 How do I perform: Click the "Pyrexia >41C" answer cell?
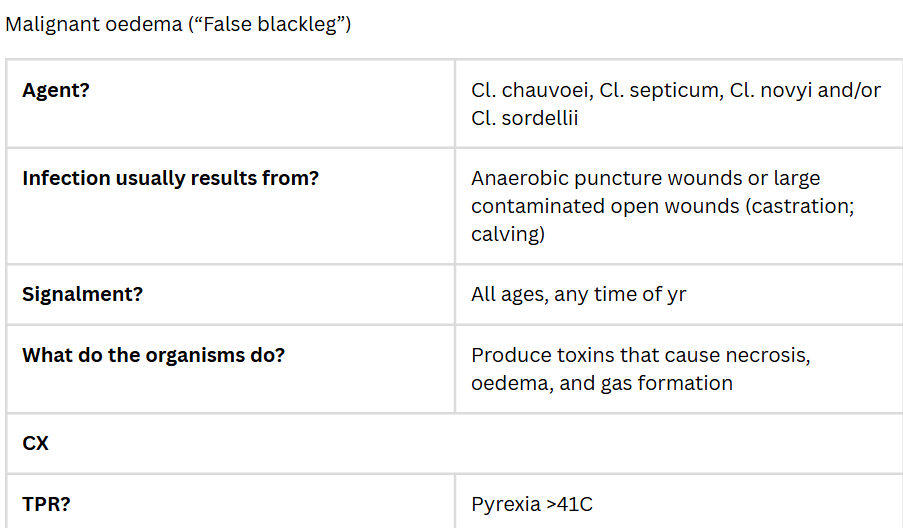[x=532, y=504]
